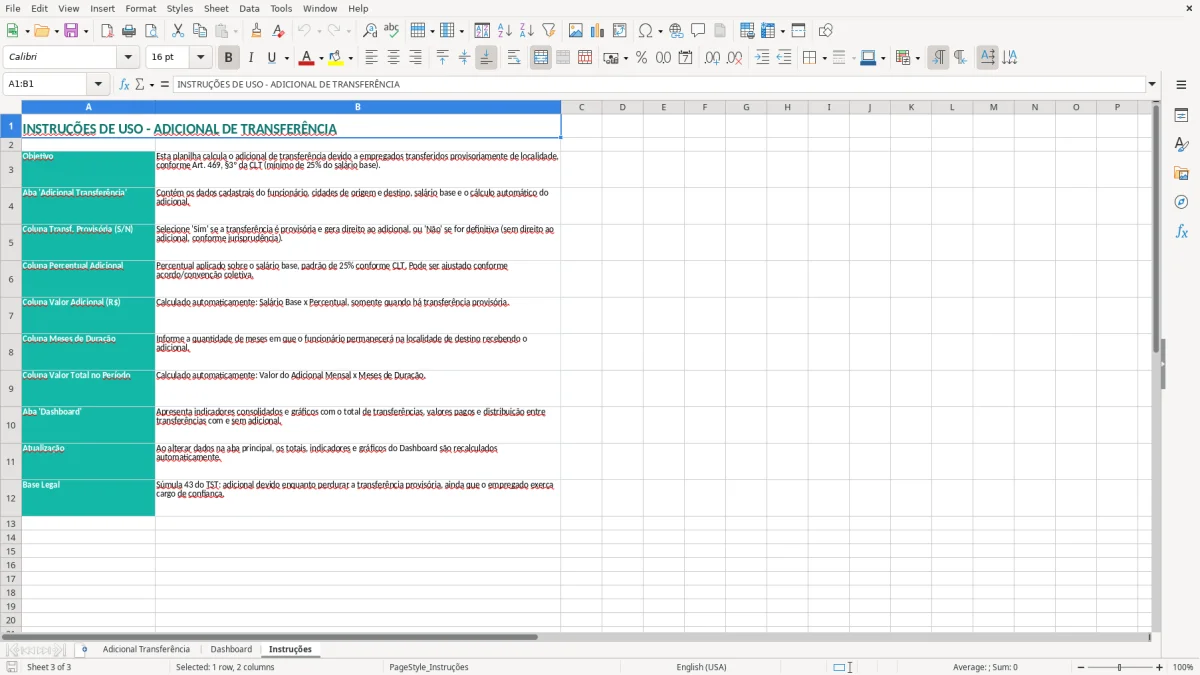The width and height of the screenshot is (1200, 675).
Task: Click the Export as PDF icon
Action: [x=106, y=31]
